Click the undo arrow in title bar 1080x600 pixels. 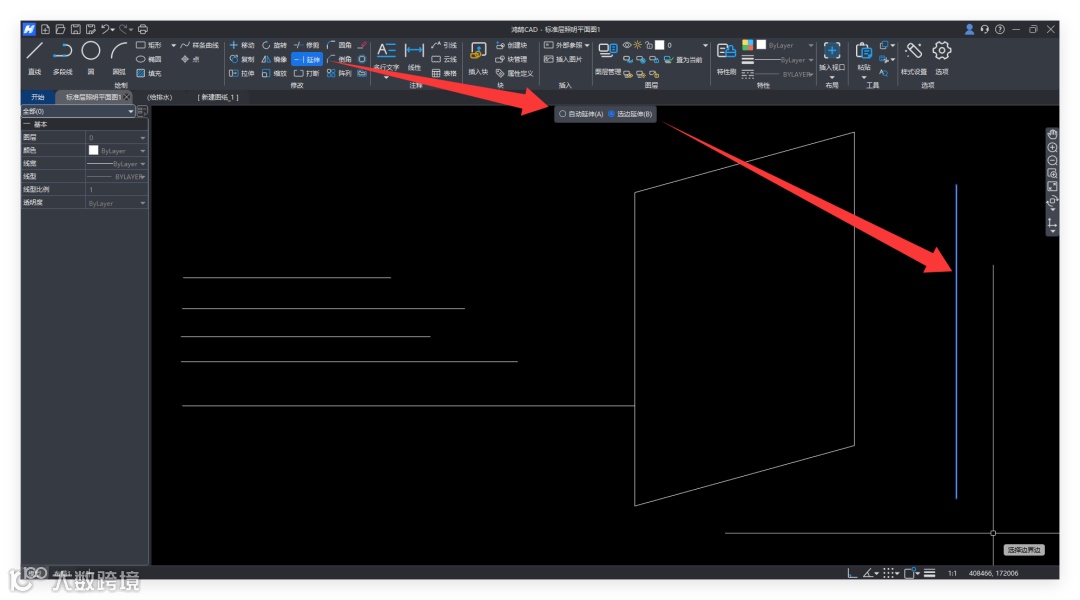[105, 29]
